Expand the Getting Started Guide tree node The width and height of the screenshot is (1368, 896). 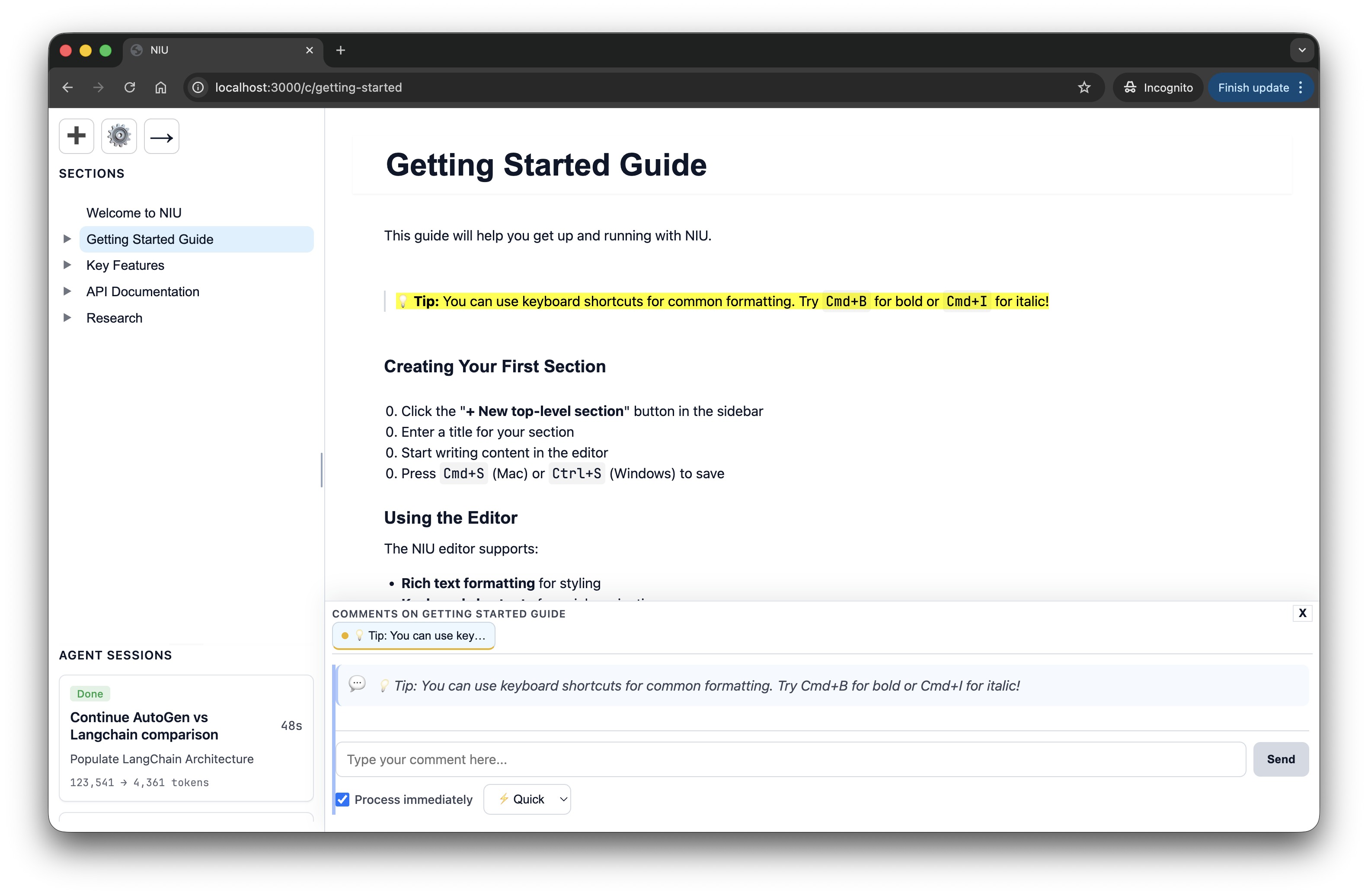[67, 239]
